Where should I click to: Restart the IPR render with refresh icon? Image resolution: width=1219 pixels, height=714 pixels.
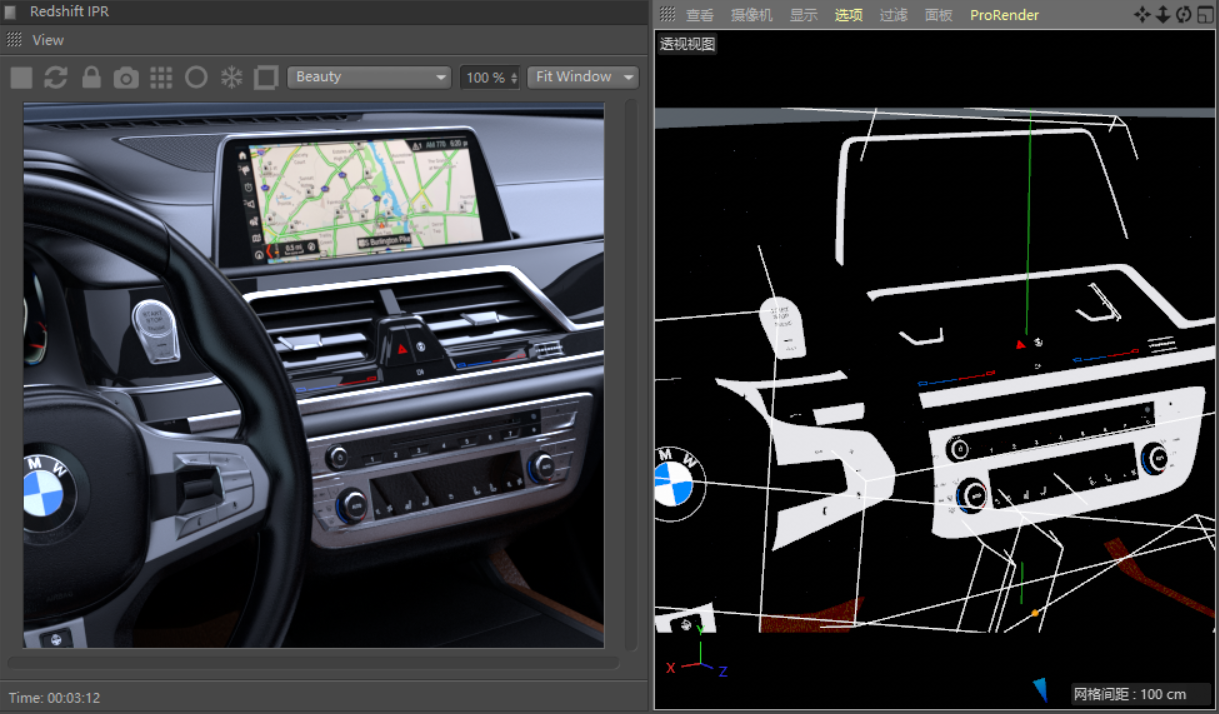[x=56, y=77]
